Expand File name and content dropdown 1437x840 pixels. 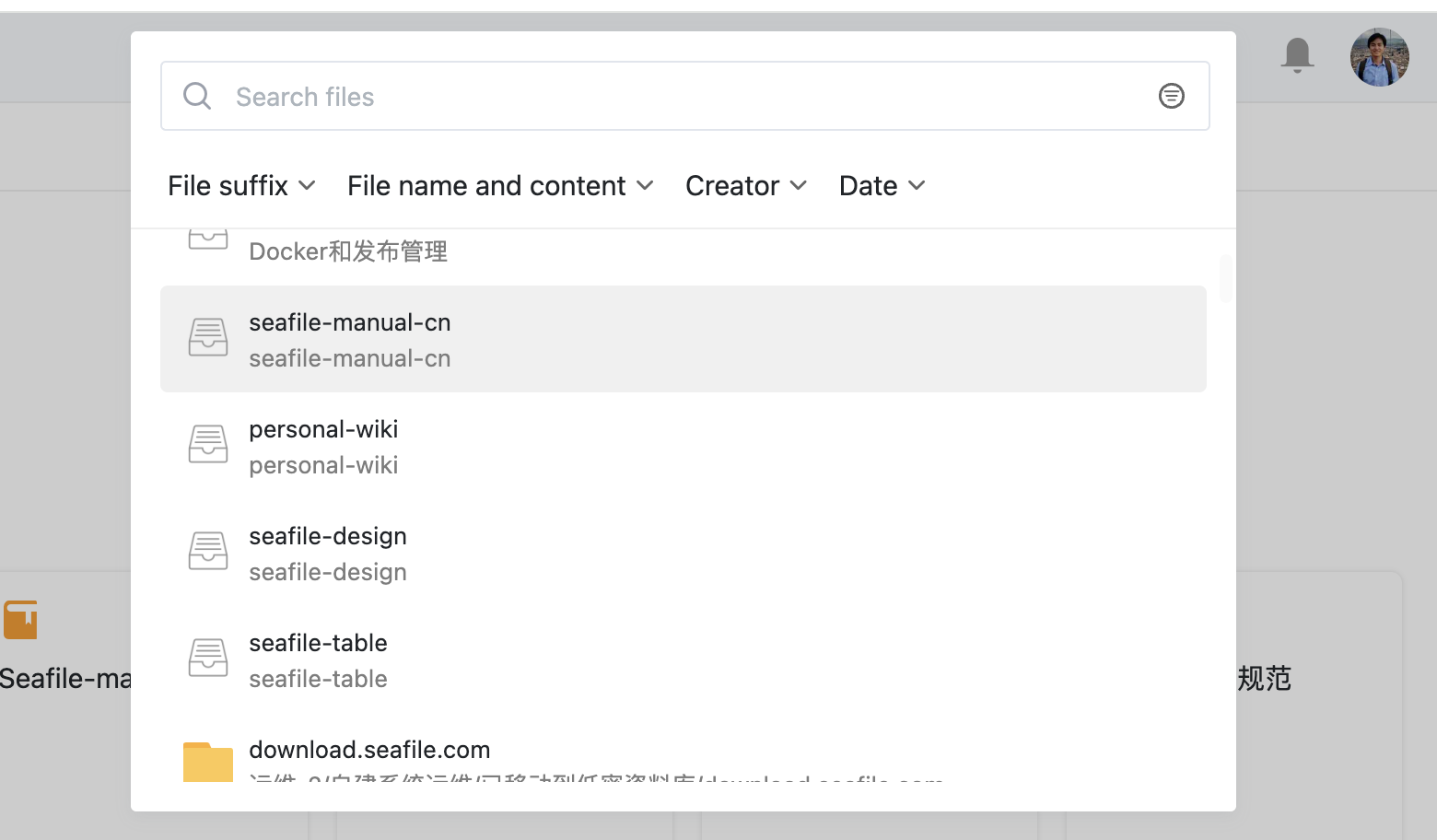click(500, 186)
